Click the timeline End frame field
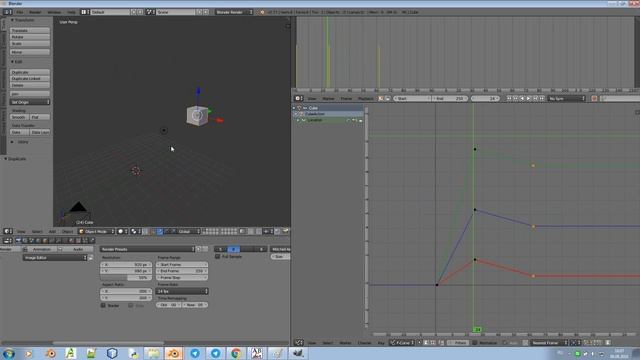The height and width of the screenshot is (360, 640). 450,98
